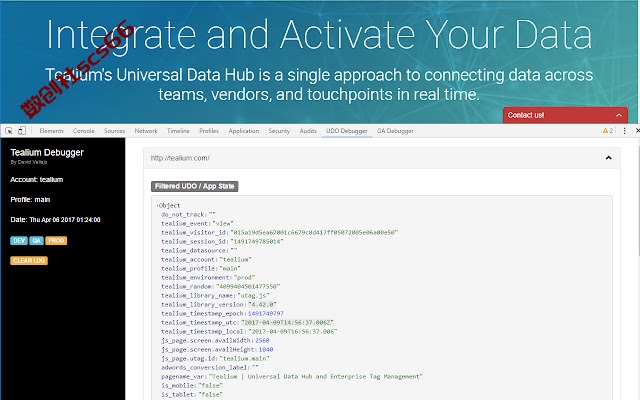Select the js_page.screen.availWidth row
Image resolution: width=640 pixels, height=400 pixels.
215,340
